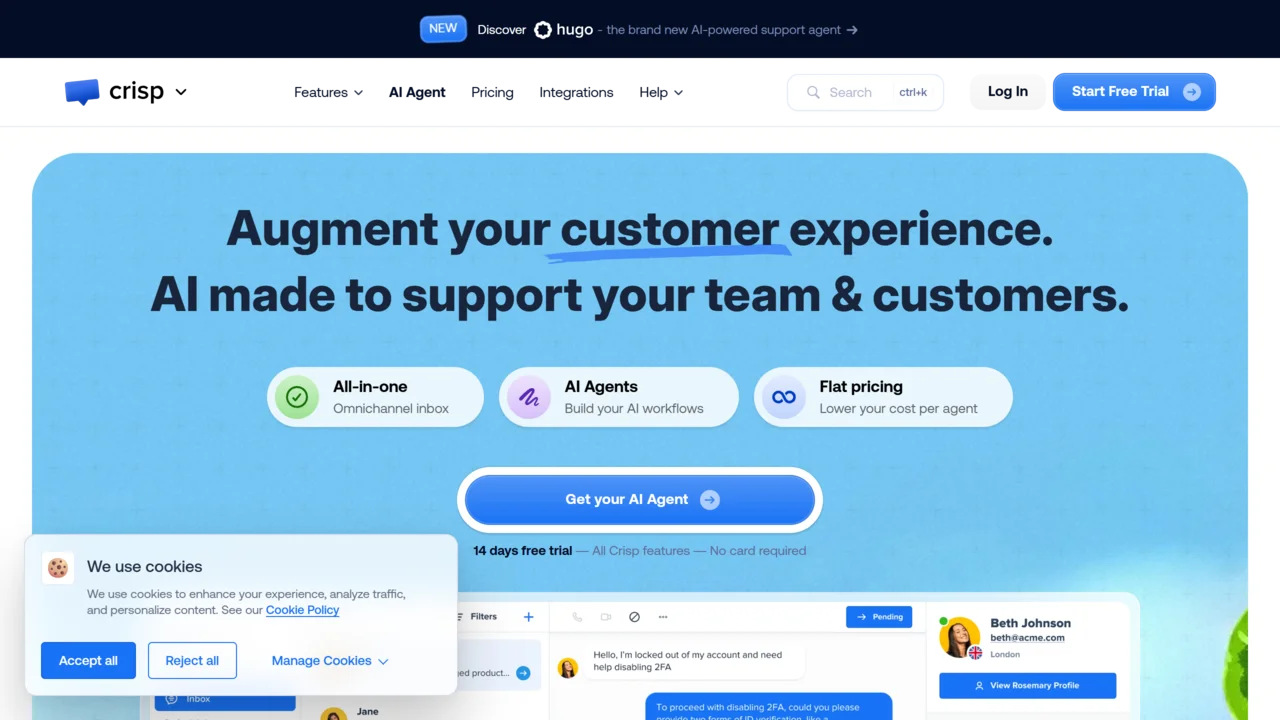The height and width of the screenshot is (720, 1280).
Task: Click the Flat pricing pill
Action: click(883, 397)
